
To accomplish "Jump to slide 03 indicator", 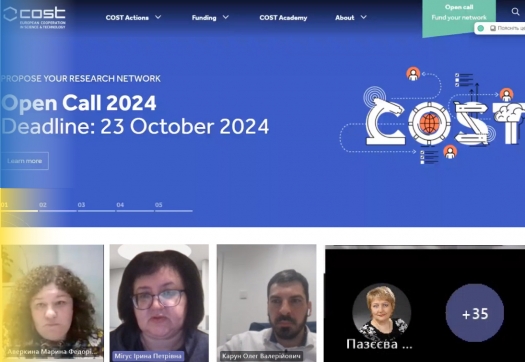I will pos(96,207).
